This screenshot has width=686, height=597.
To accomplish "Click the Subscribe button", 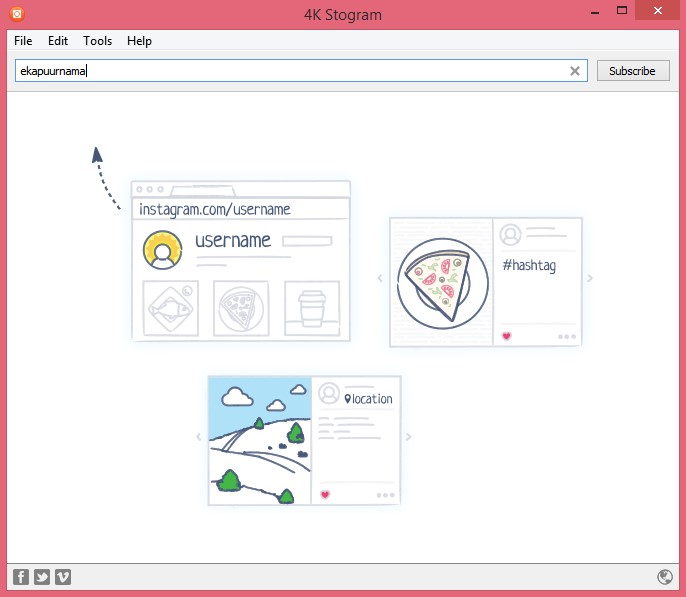I will click(633, 71).
